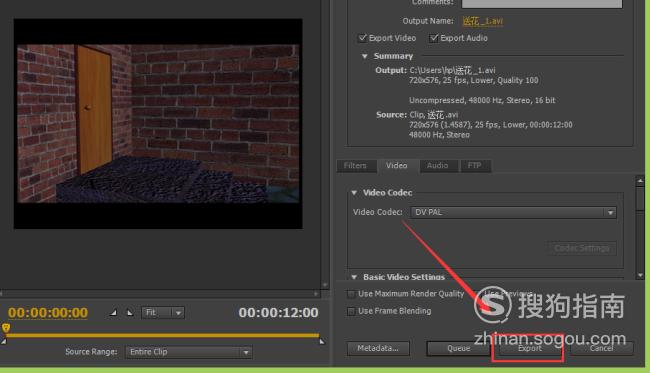Click the duration timecode 00:00:12:00
Image resolution: width=650 pixels, height=373 pixels.
point(279,312)
